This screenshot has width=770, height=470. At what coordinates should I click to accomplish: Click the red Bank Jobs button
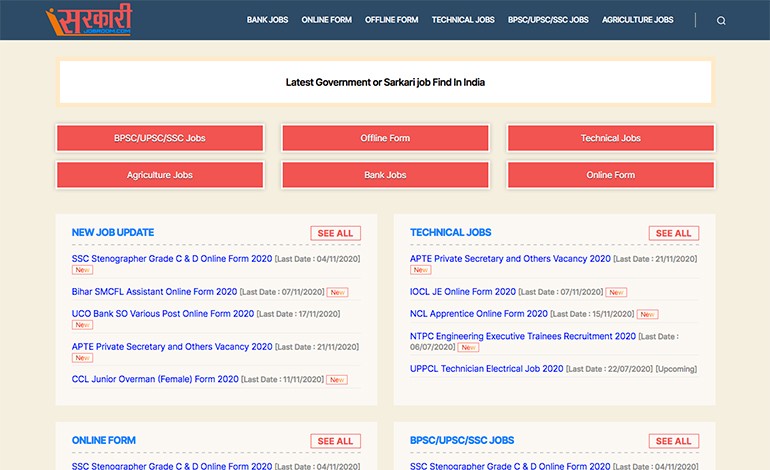click(385, 175)
